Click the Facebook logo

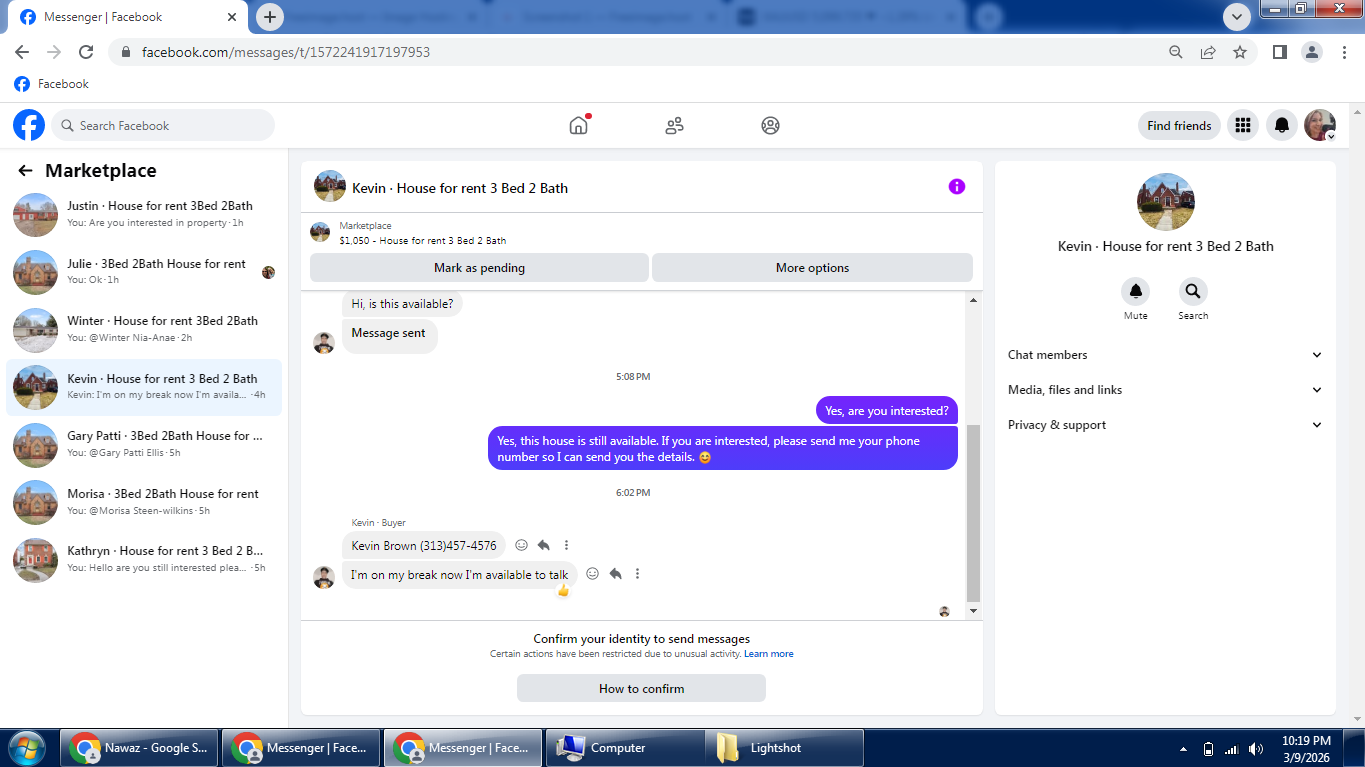[x=29, y=125]
